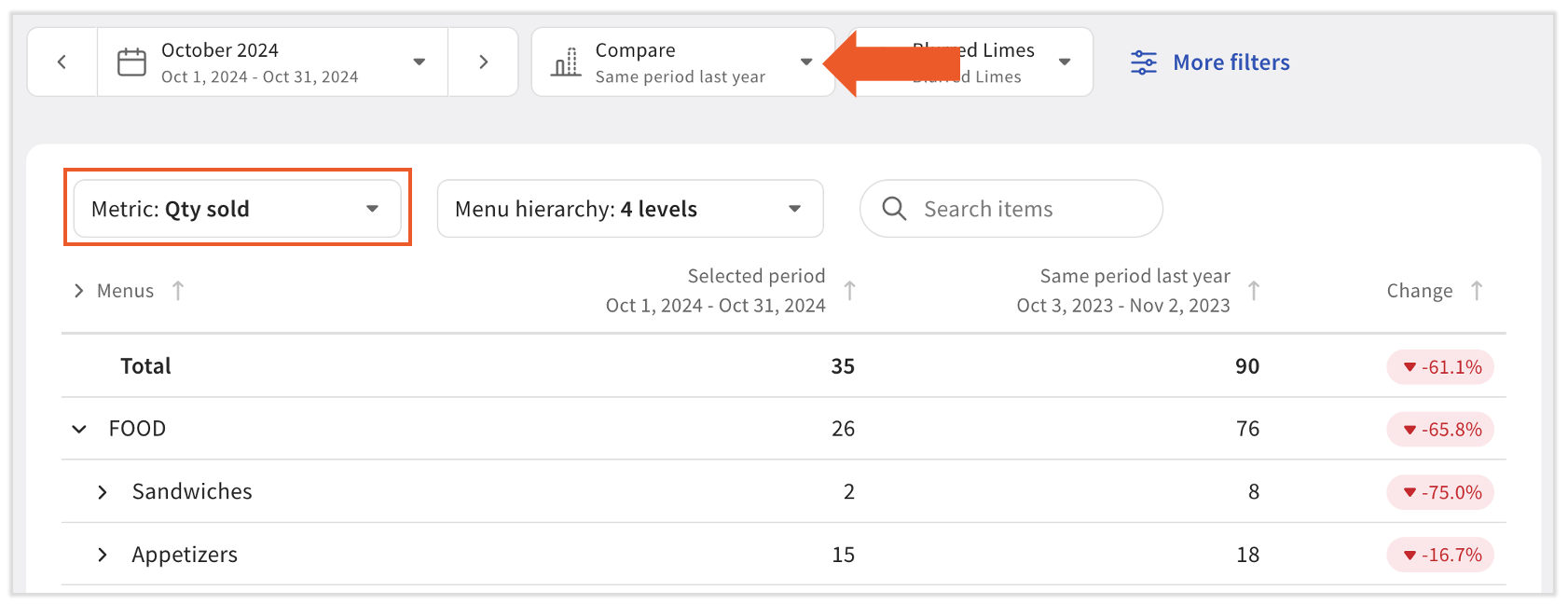Go to next month with right chevron

pos(483,62)
